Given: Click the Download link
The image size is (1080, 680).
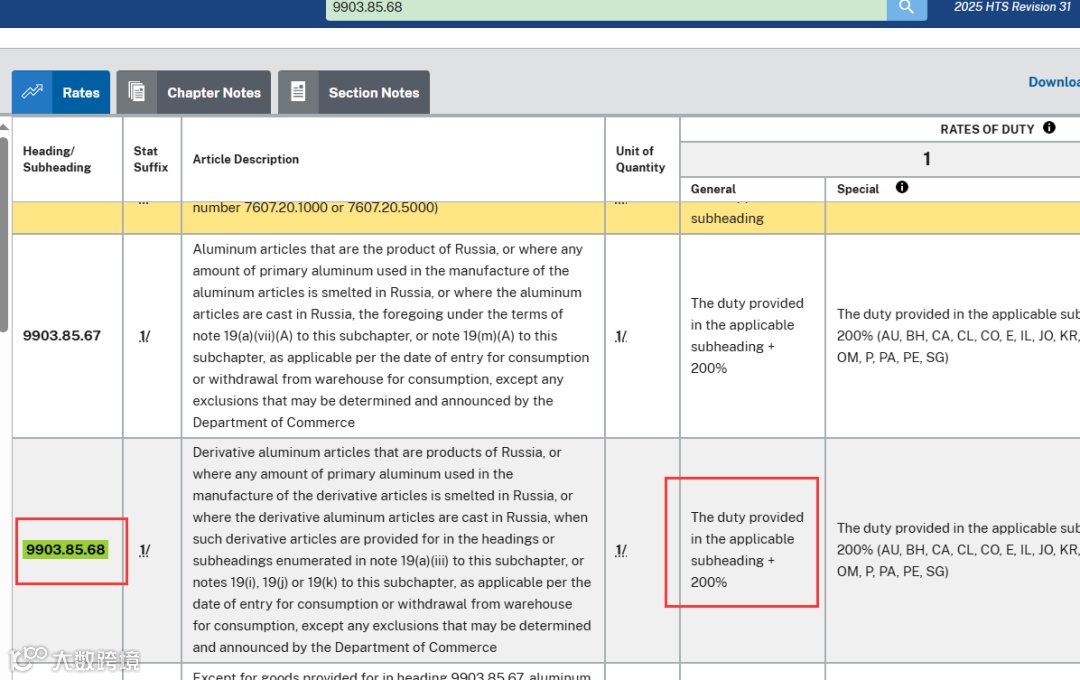Looking at the screenshot, I should coord(1054,82).
